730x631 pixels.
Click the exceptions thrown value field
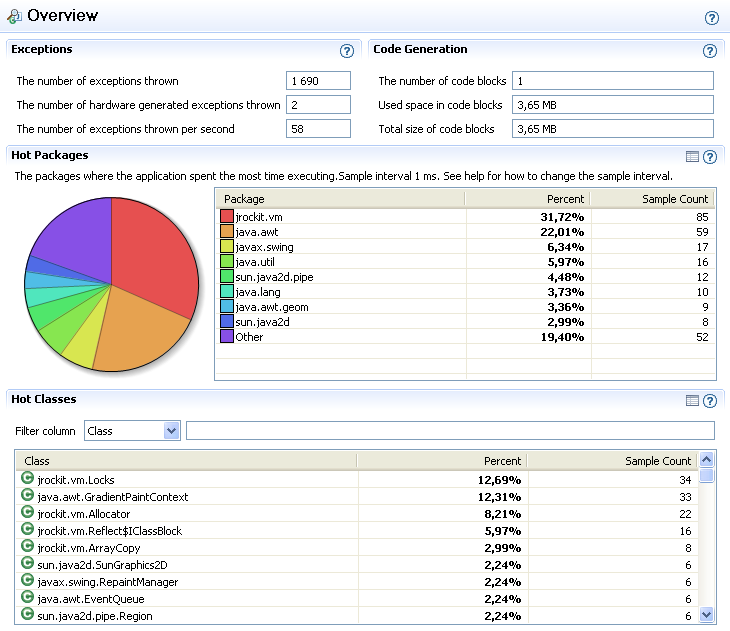[x=318, y=81]
